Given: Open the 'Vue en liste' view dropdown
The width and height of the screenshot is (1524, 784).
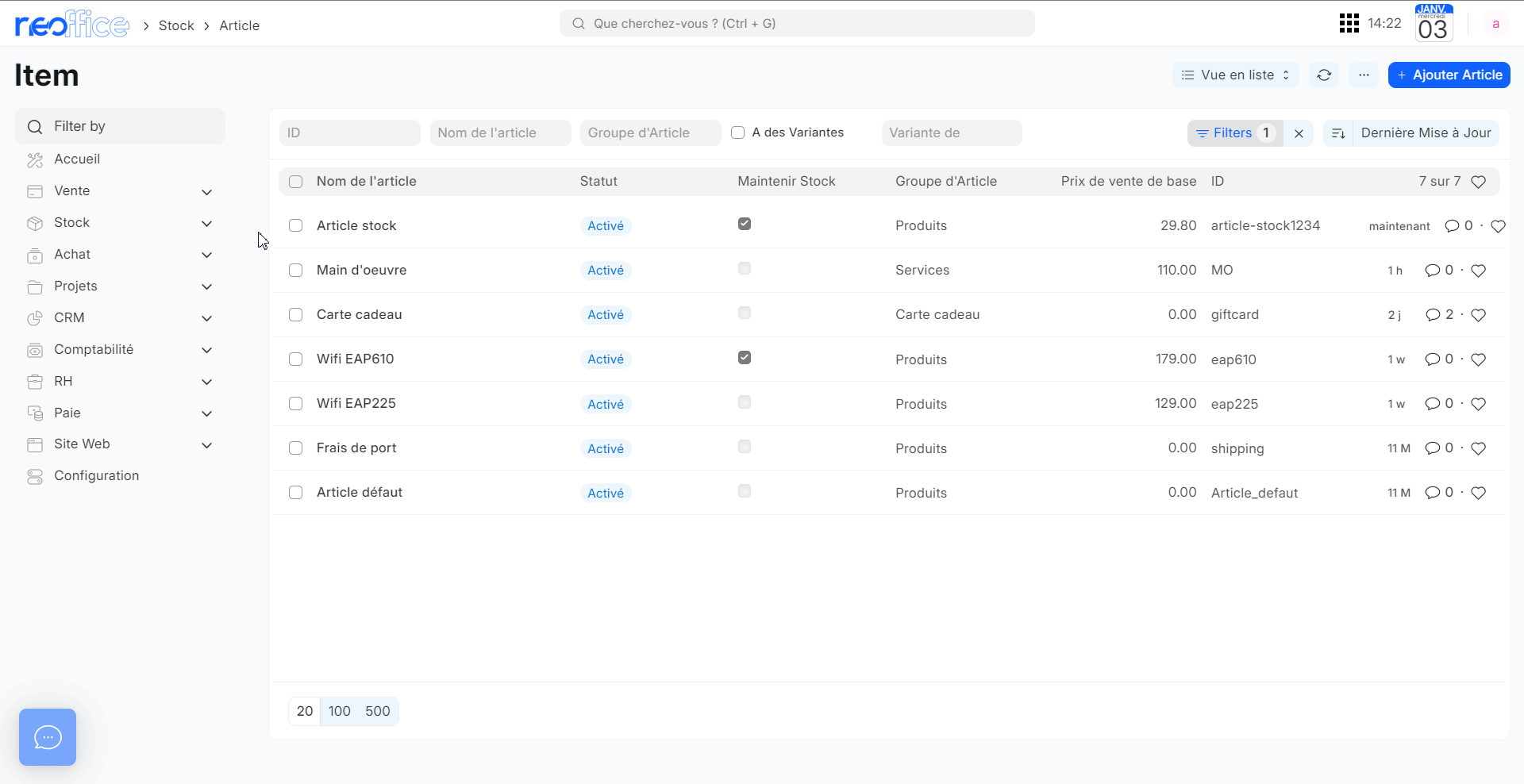Looking at the screenshot, I should click(1235, 75).
